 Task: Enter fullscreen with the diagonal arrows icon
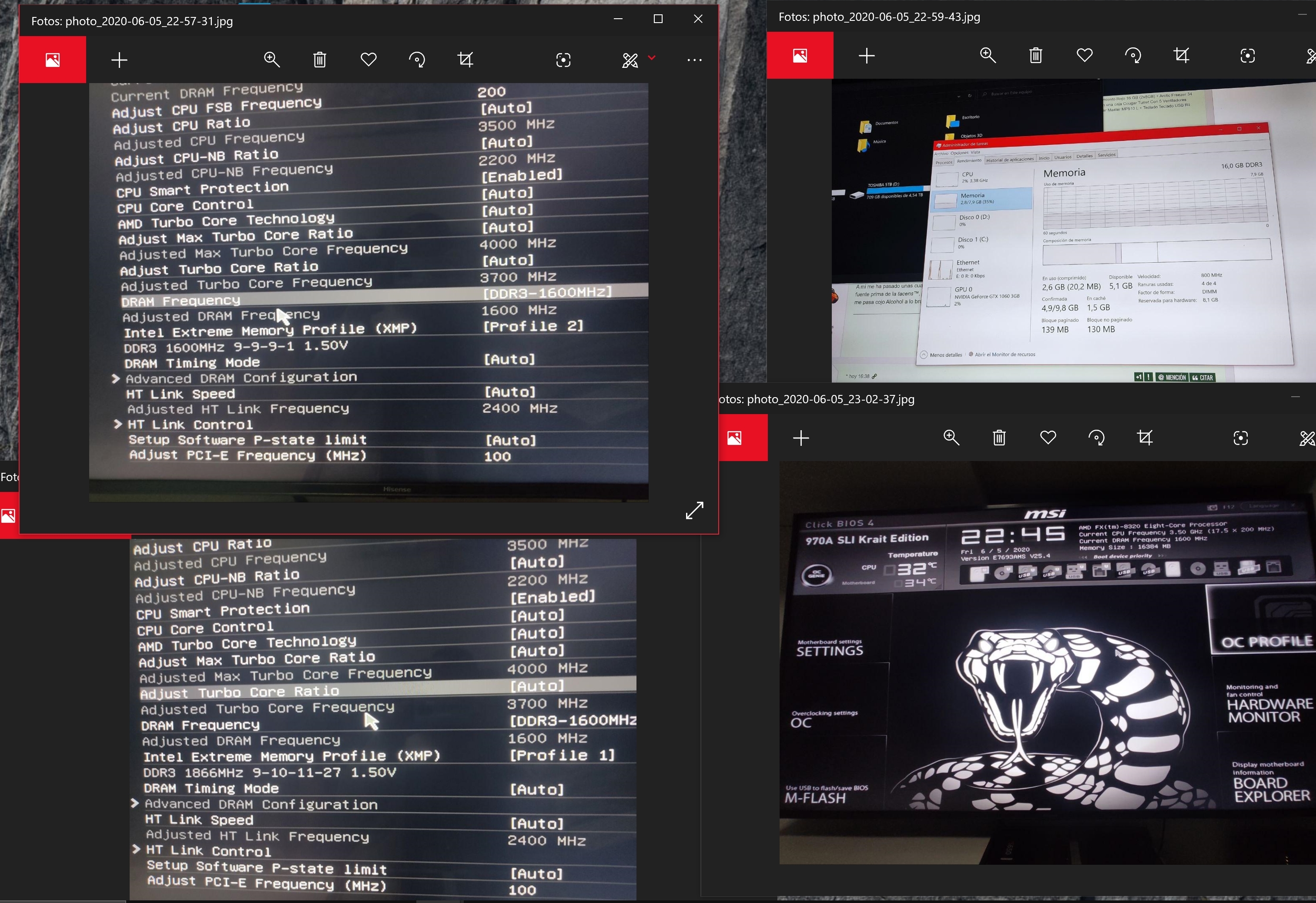[695, 510]
